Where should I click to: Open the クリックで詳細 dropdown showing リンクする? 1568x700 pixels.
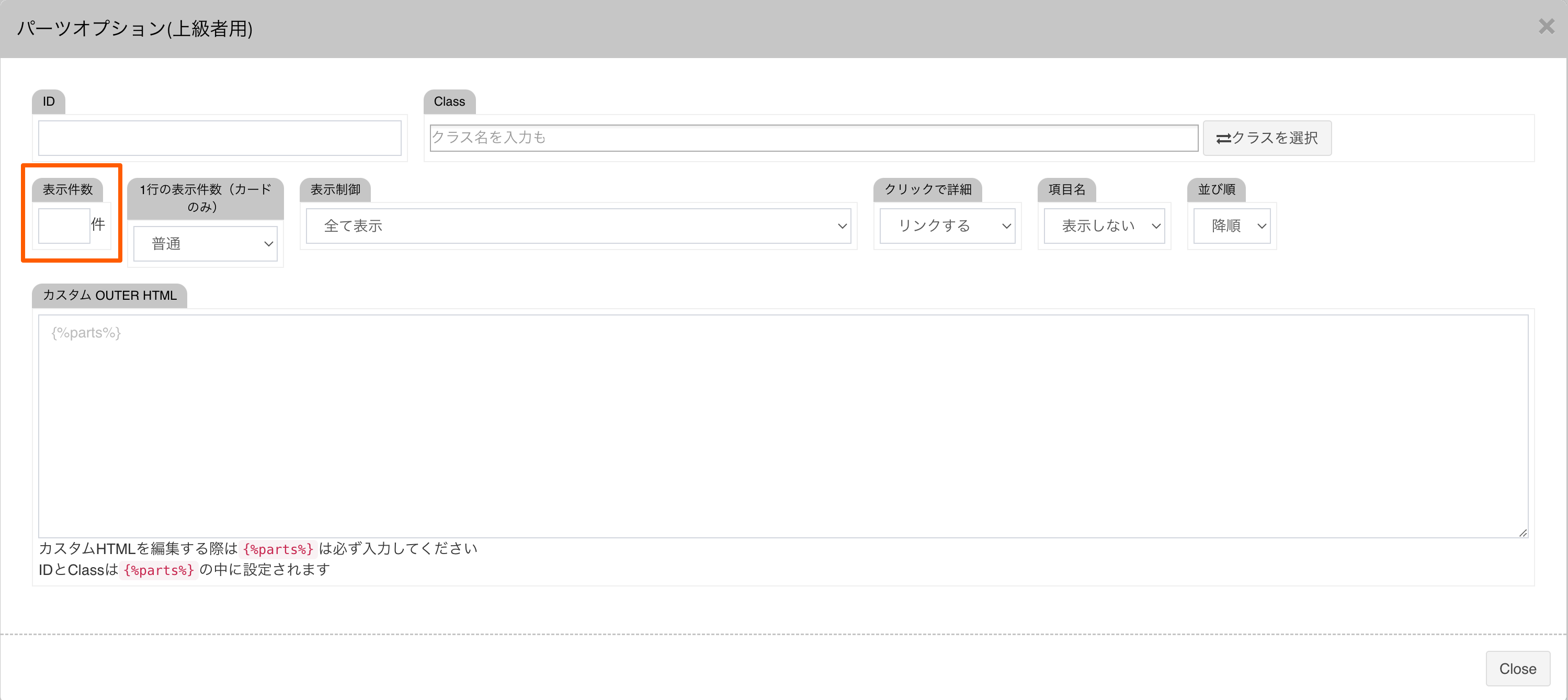coord(948,226)
